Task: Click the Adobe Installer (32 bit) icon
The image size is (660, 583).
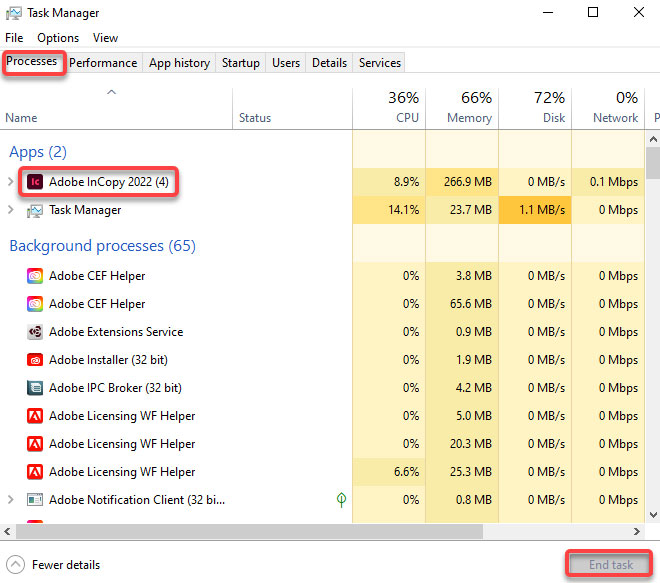Action: point(35,360)
